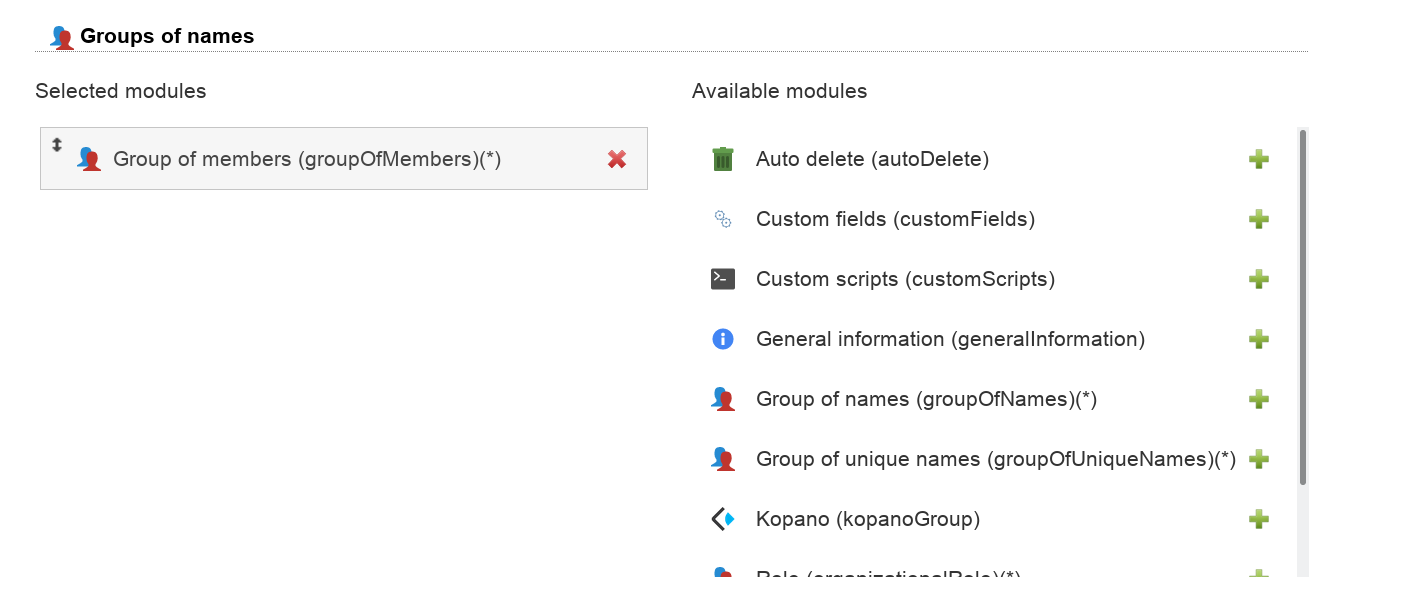Click the Group of unique names label
Image resolution: width=1413 pixels, height=606 pixels.
click(x=995, y=459)
